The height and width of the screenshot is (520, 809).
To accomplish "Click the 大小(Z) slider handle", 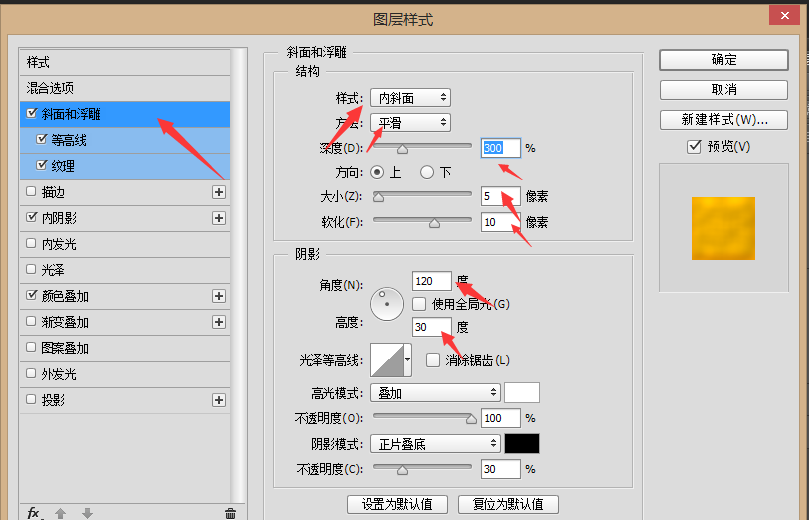I will pos(379,197).
